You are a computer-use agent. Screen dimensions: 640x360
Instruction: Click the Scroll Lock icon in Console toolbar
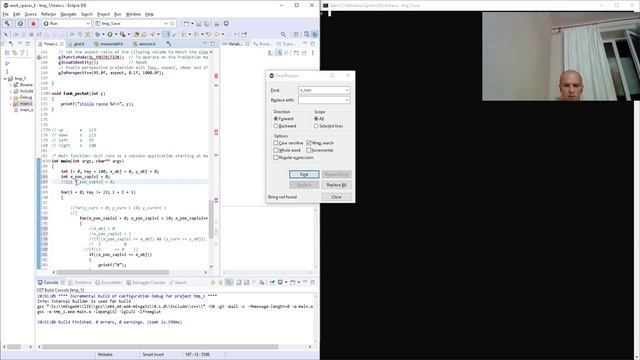pyautogui.click(x=246, y=282)
